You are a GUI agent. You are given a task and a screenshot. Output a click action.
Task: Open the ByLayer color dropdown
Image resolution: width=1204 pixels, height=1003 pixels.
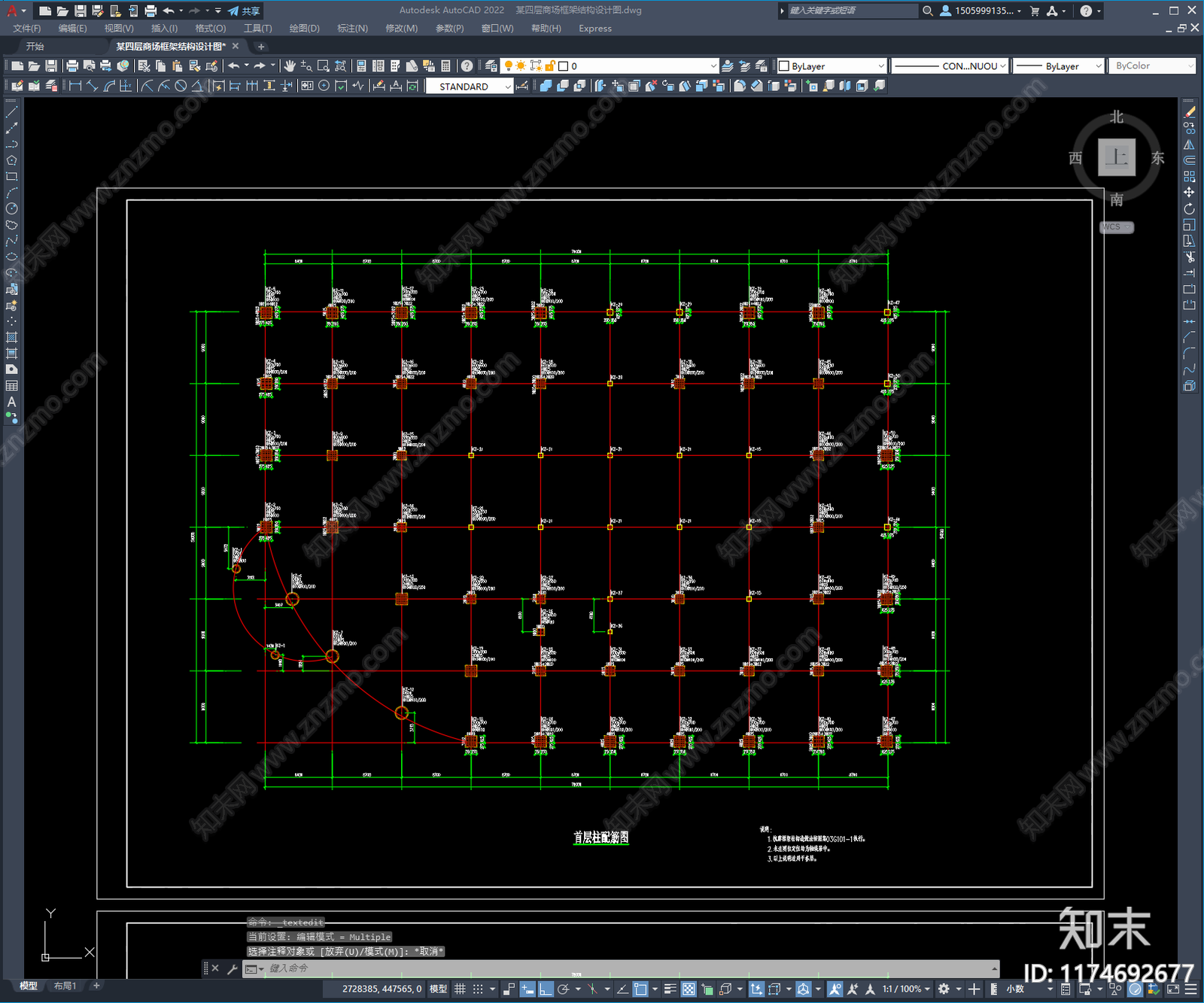point(832,66)
